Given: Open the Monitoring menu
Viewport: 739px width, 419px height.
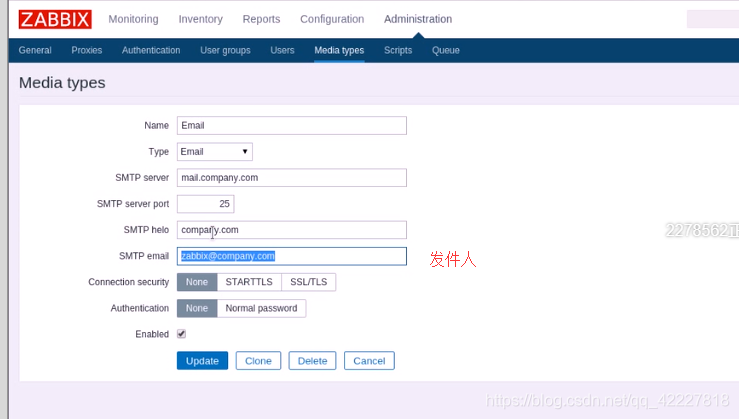Looking at the screenshot, I should [133, 19].
